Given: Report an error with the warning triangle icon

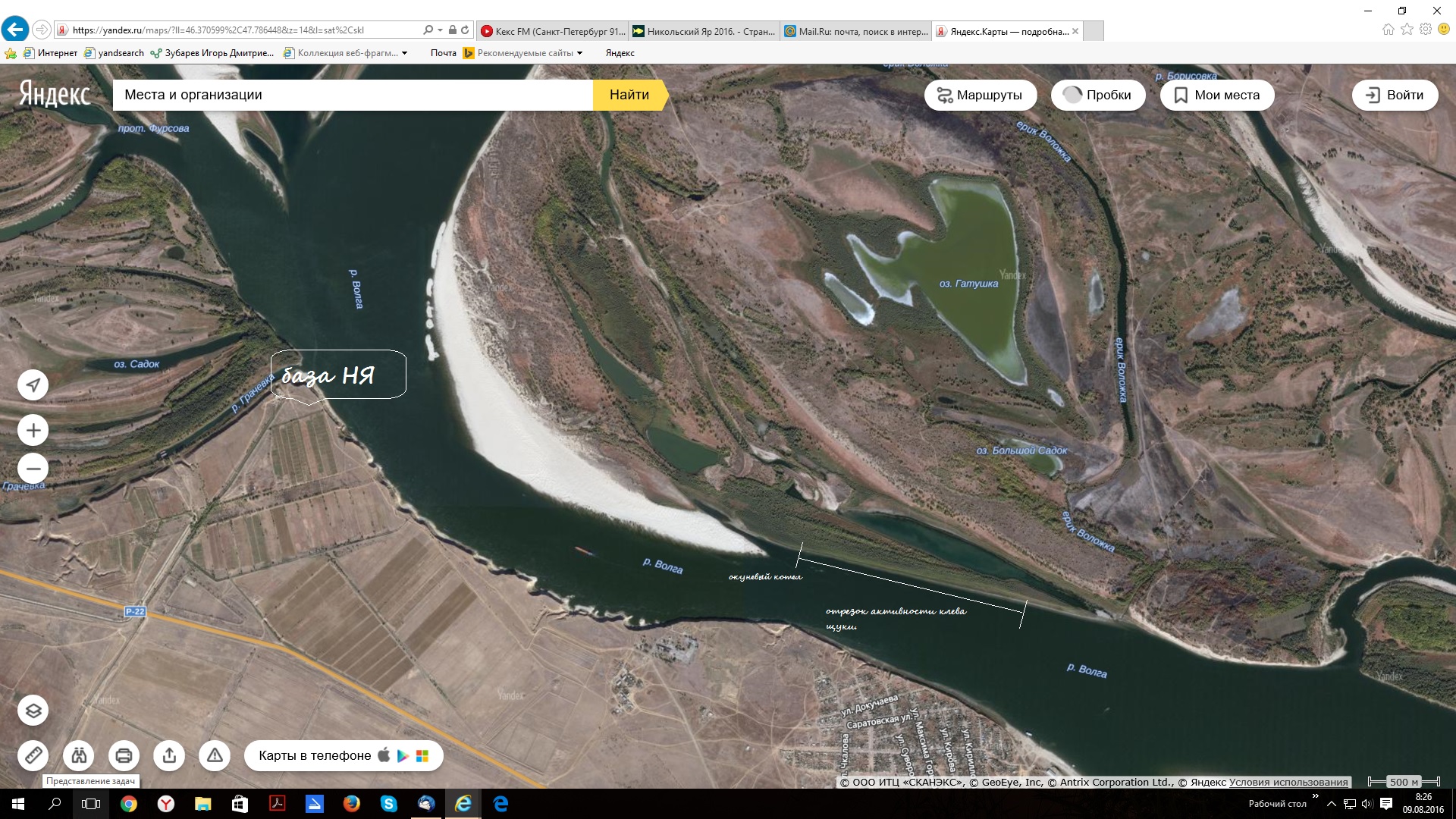Looking at the screenshot, I should coord(215,755).
